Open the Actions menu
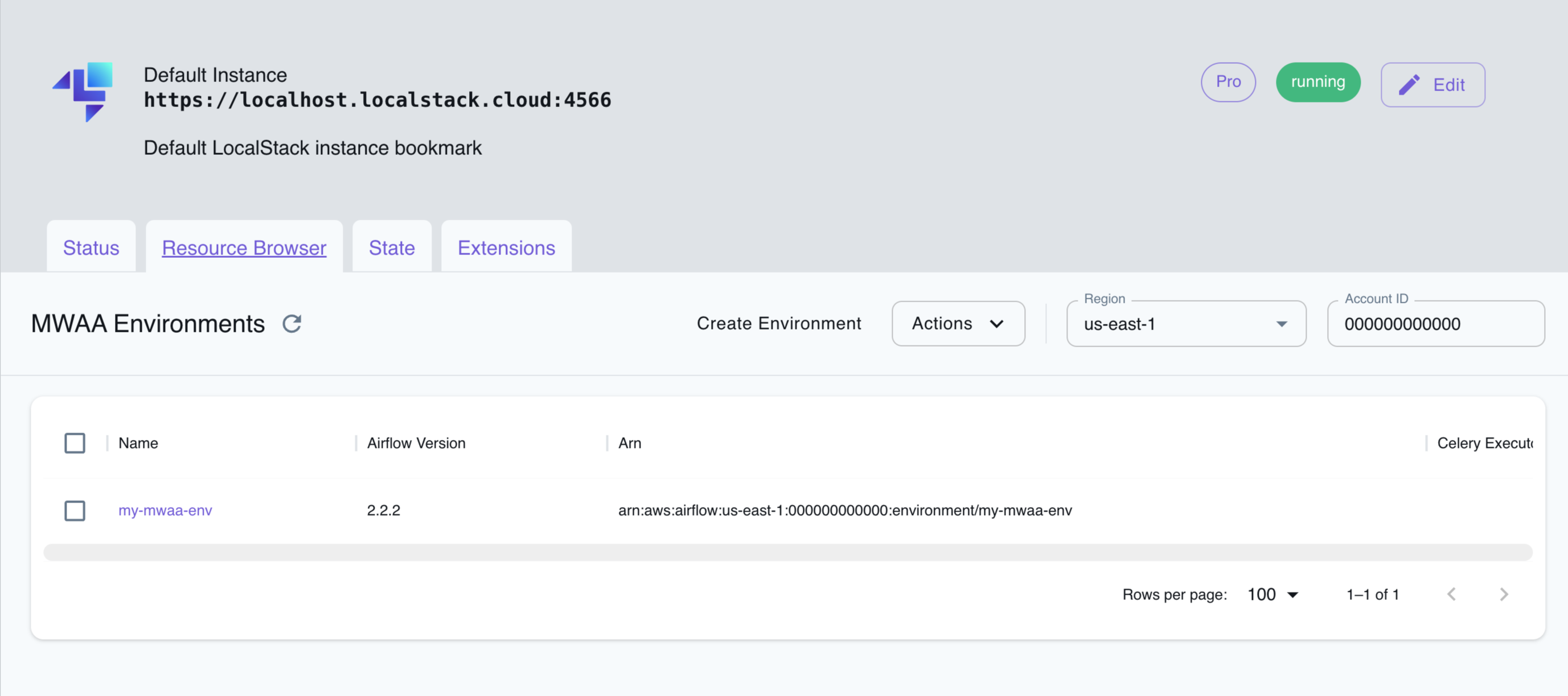Viewport: 1568px width, 696px height. (958, 324)
